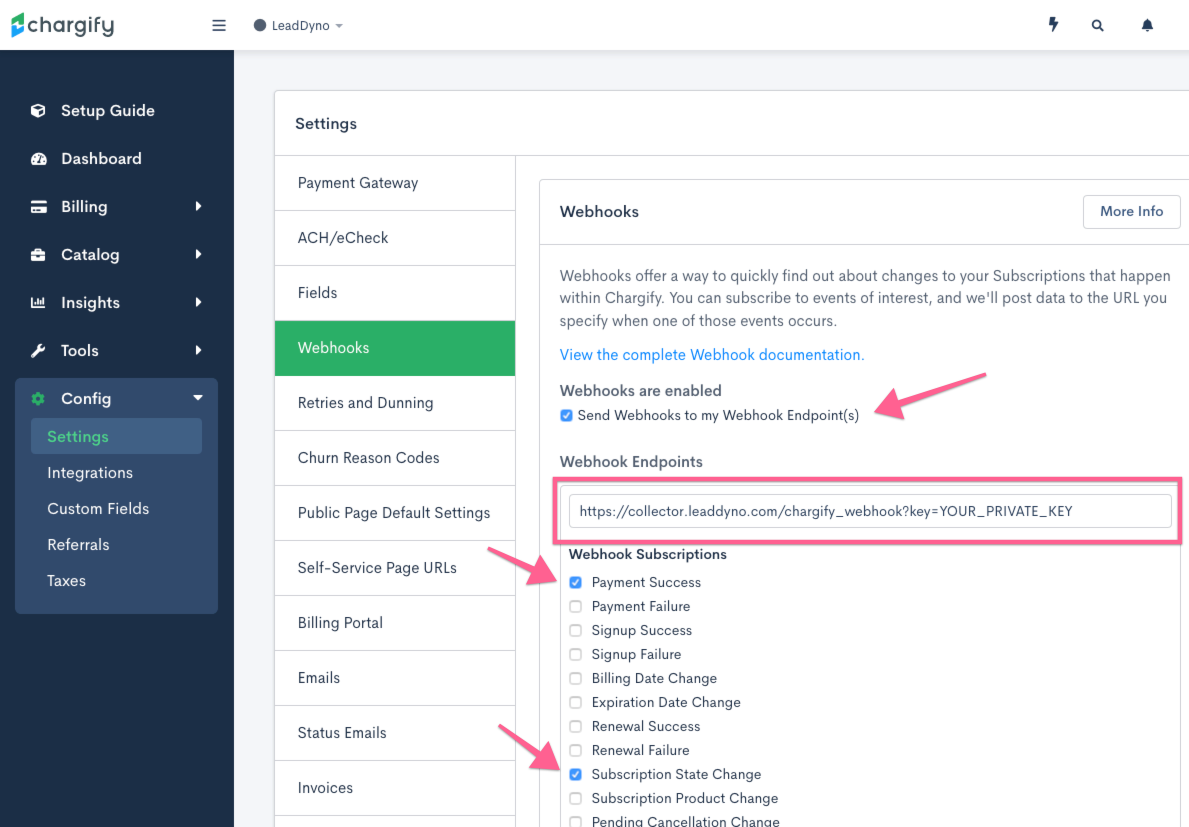This screenshot has height=827, width=1189.
Task: Open Public Page Default Settings
Action: (395, 513)
